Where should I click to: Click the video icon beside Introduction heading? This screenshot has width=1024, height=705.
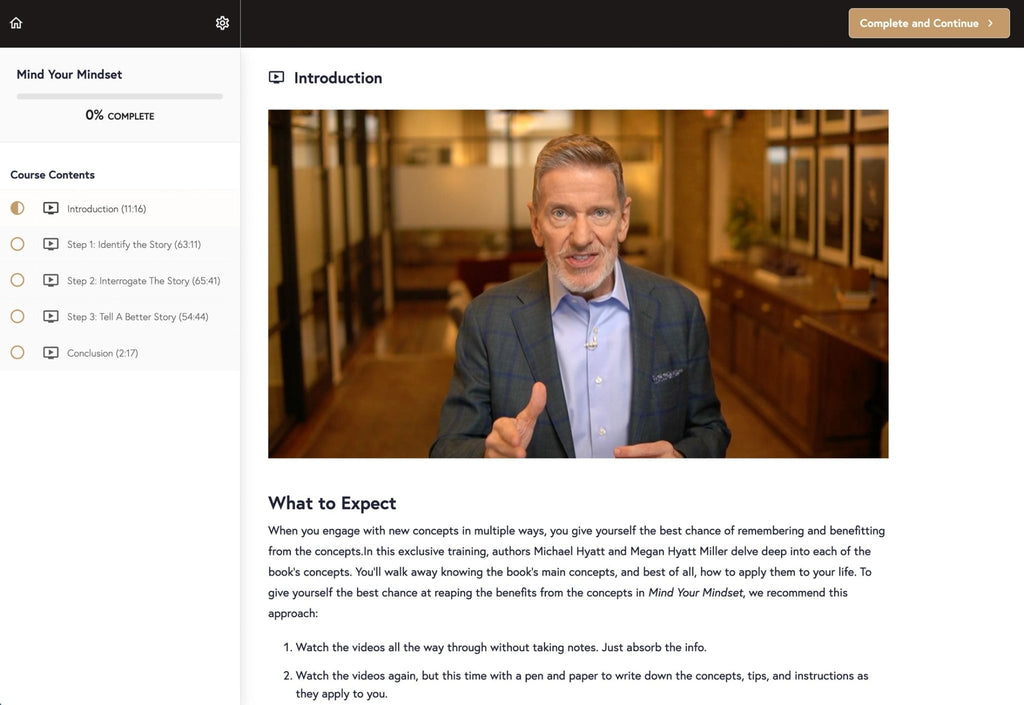(x=277, y=78)
